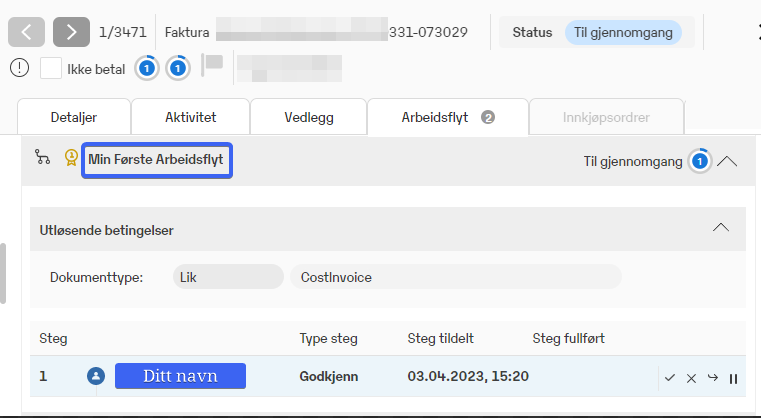Click the vertical scrollbar on the left edge
This screenshot has width=761, height=418.
point(3,272)
